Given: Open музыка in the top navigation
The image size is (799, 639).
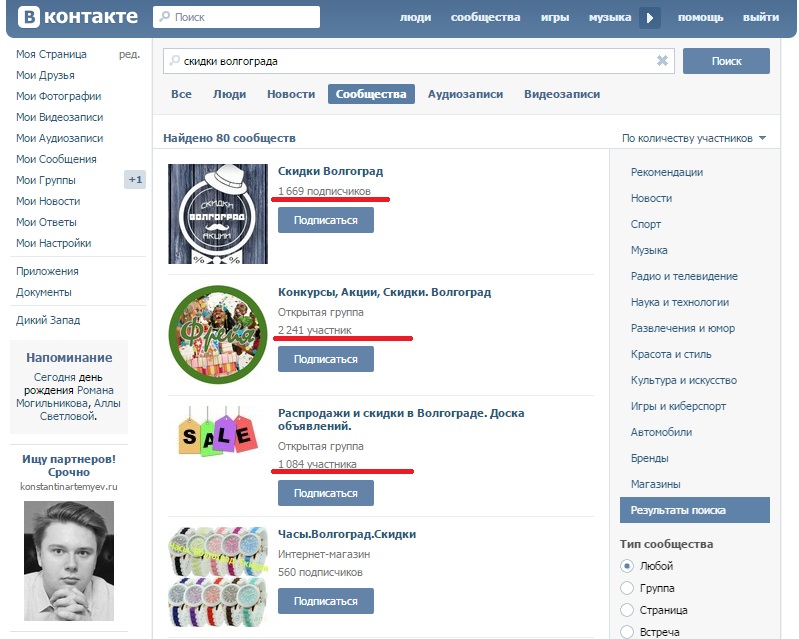Looking at the screenshot, I should [610, 17].
